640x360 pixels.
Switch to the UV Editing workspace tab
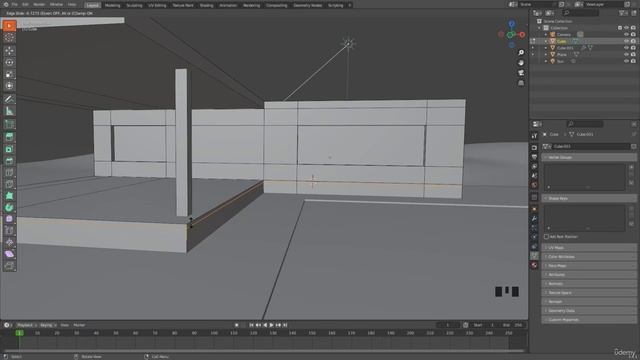point(157,5)
